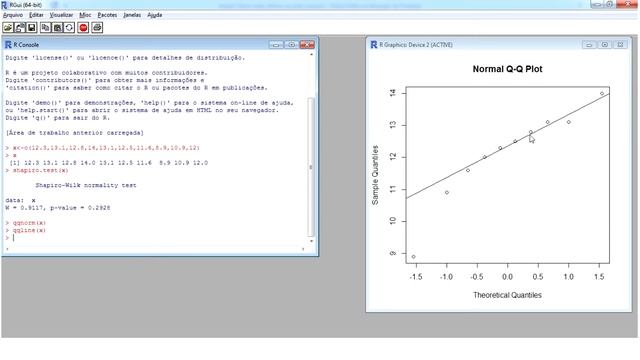The width and height of the screenshot is (640, 360).
Task: Click the 'Sample Quantiles' axis label
Action: (375, 175)
